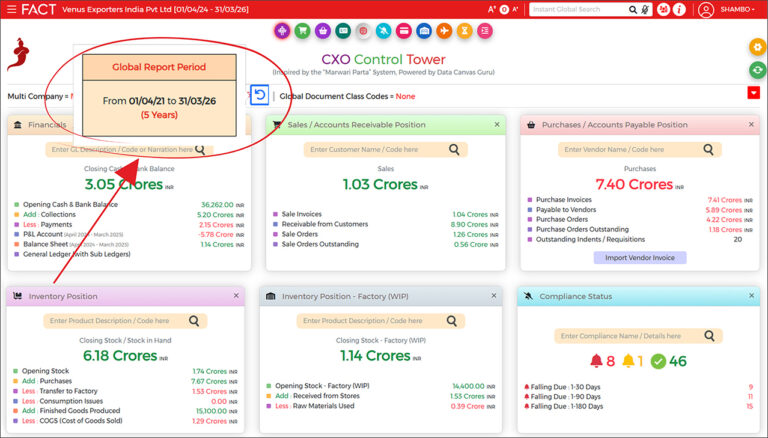Close the Compliance Status card
Viewport: 768px width, 438px height.
coord(751,296)
